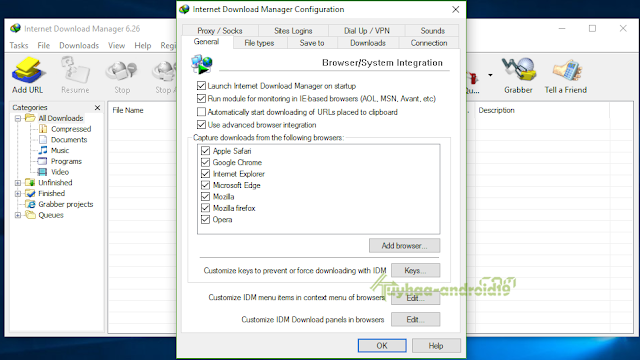Switch to the Proxy / Socks tab
Viewport: 640px width, 360px height.
(220, 31)
